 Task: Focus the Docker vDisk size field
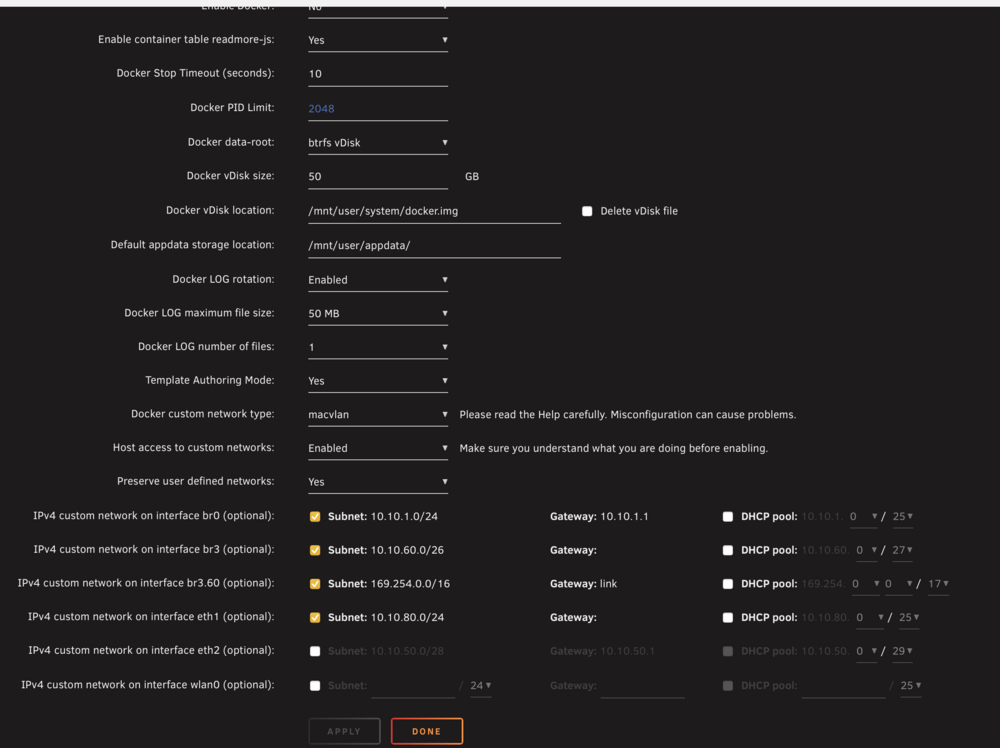pos(378,177)
